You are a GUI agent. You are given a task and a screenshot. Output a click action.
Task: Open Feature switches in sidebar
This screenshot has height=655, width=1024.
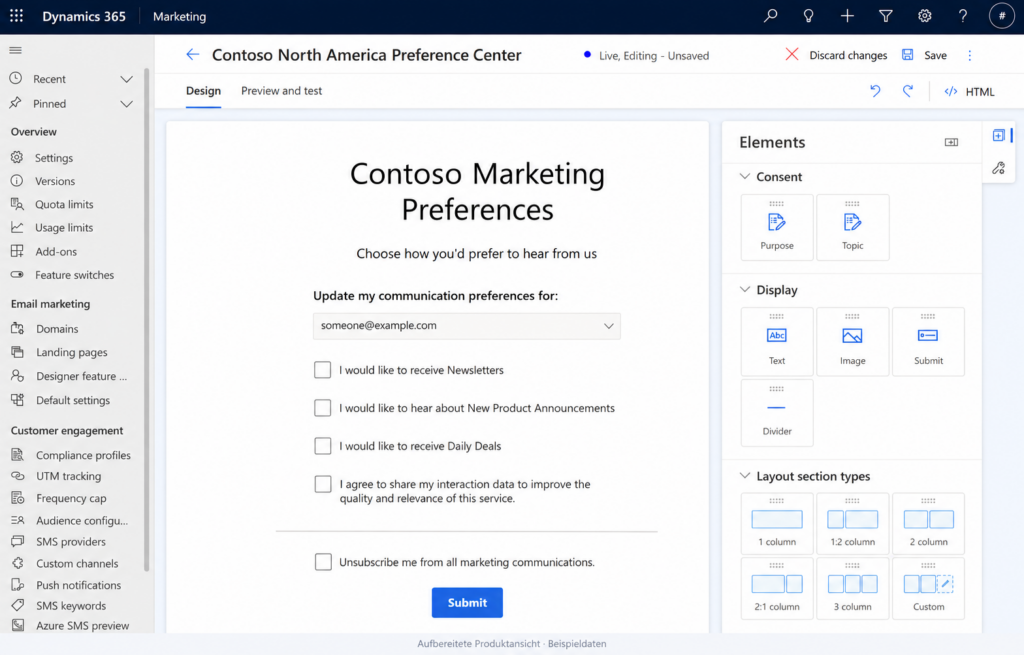(x=72, y=275)
